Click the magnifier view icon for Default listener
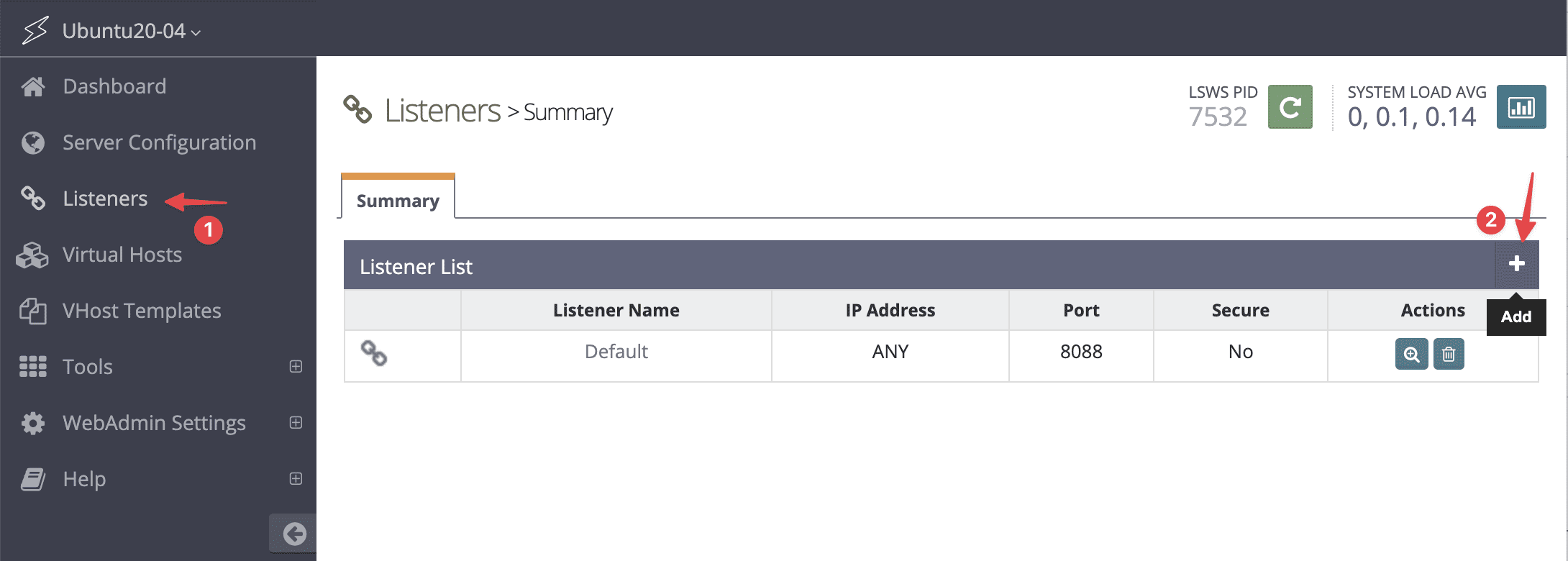 (1411, 354)
